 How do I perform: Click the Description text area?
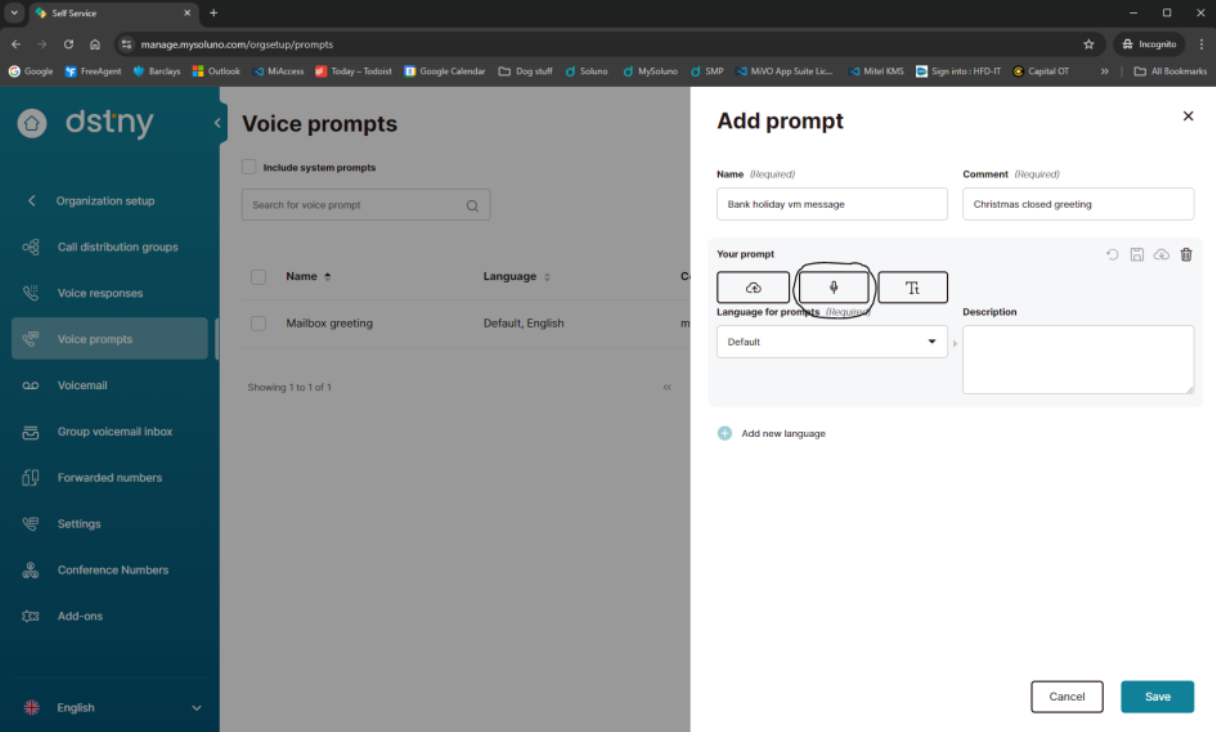pyautogui.click(x=1078, y=360)
